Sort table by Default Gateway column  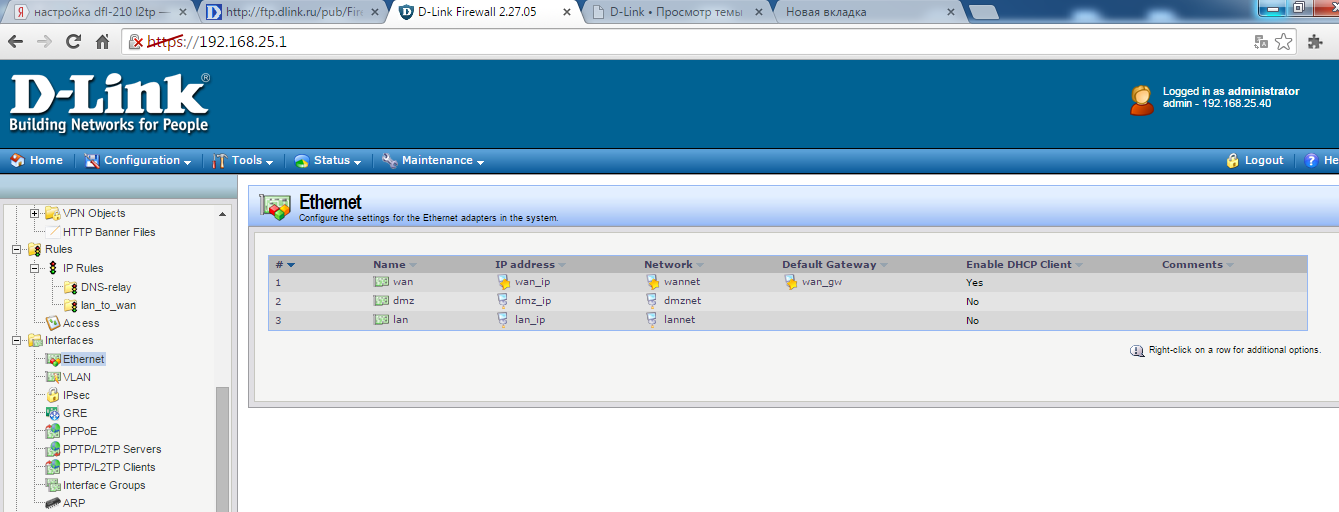point(835,265)
